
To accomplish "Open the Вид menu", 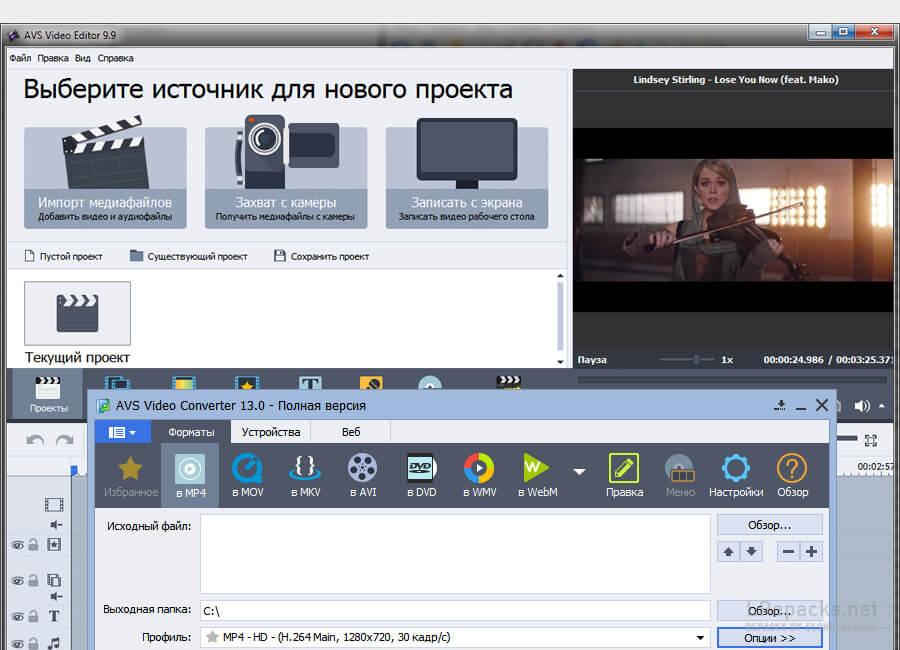I will click(83, 58).
